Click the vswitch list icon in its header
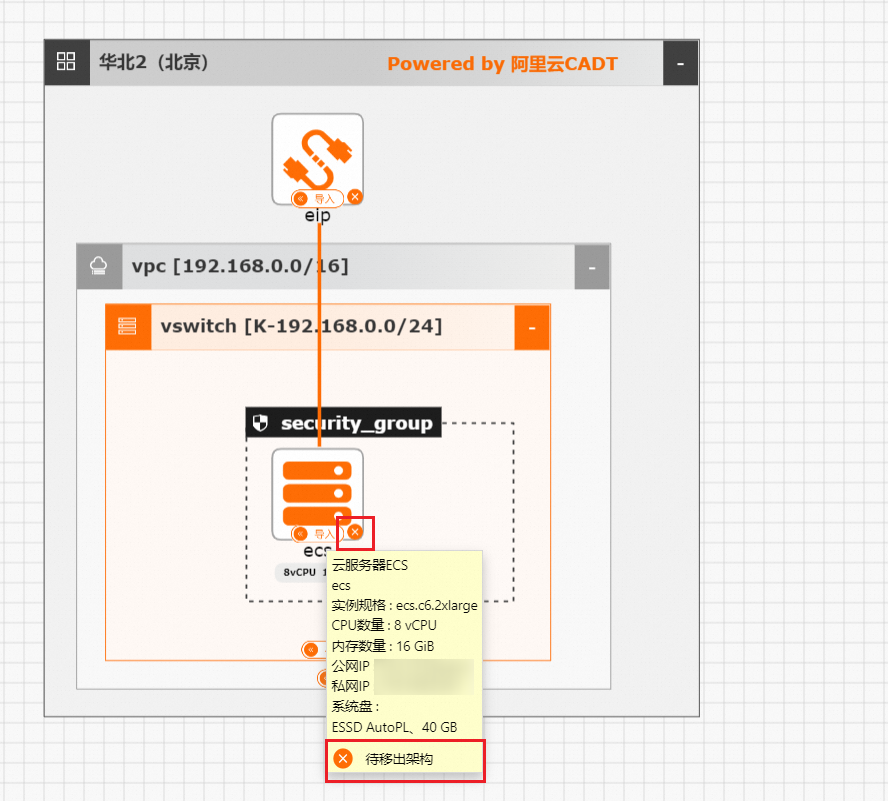Screen dimensions: 888x801 pos(127,326)
